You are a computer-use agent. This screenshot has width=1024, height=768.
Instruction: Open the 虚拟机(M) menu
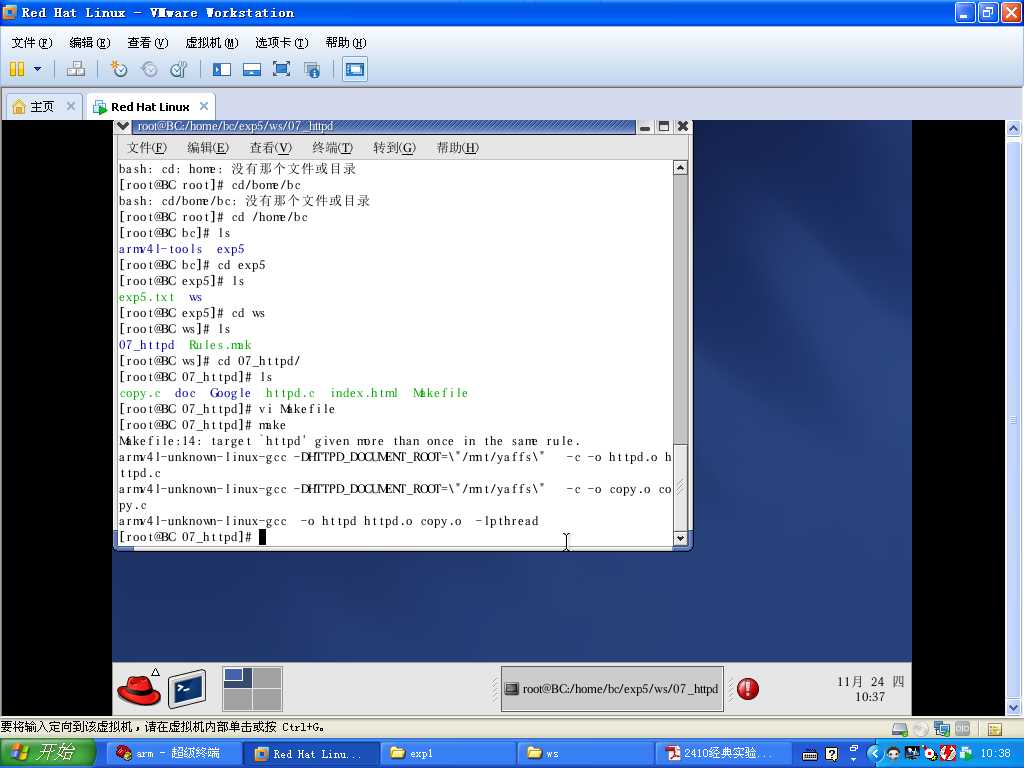click(x=212, y=42)
